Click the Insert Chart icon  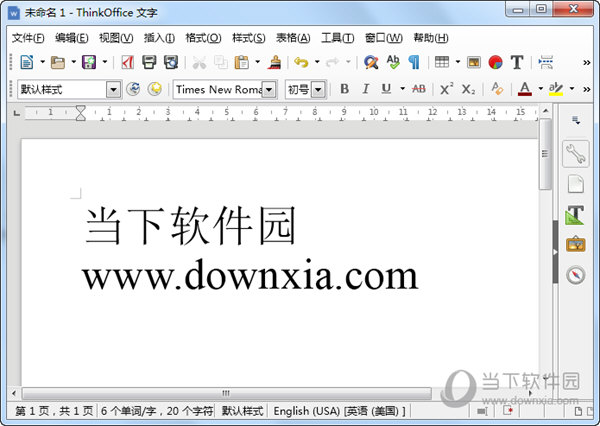(x=496, y=62)
